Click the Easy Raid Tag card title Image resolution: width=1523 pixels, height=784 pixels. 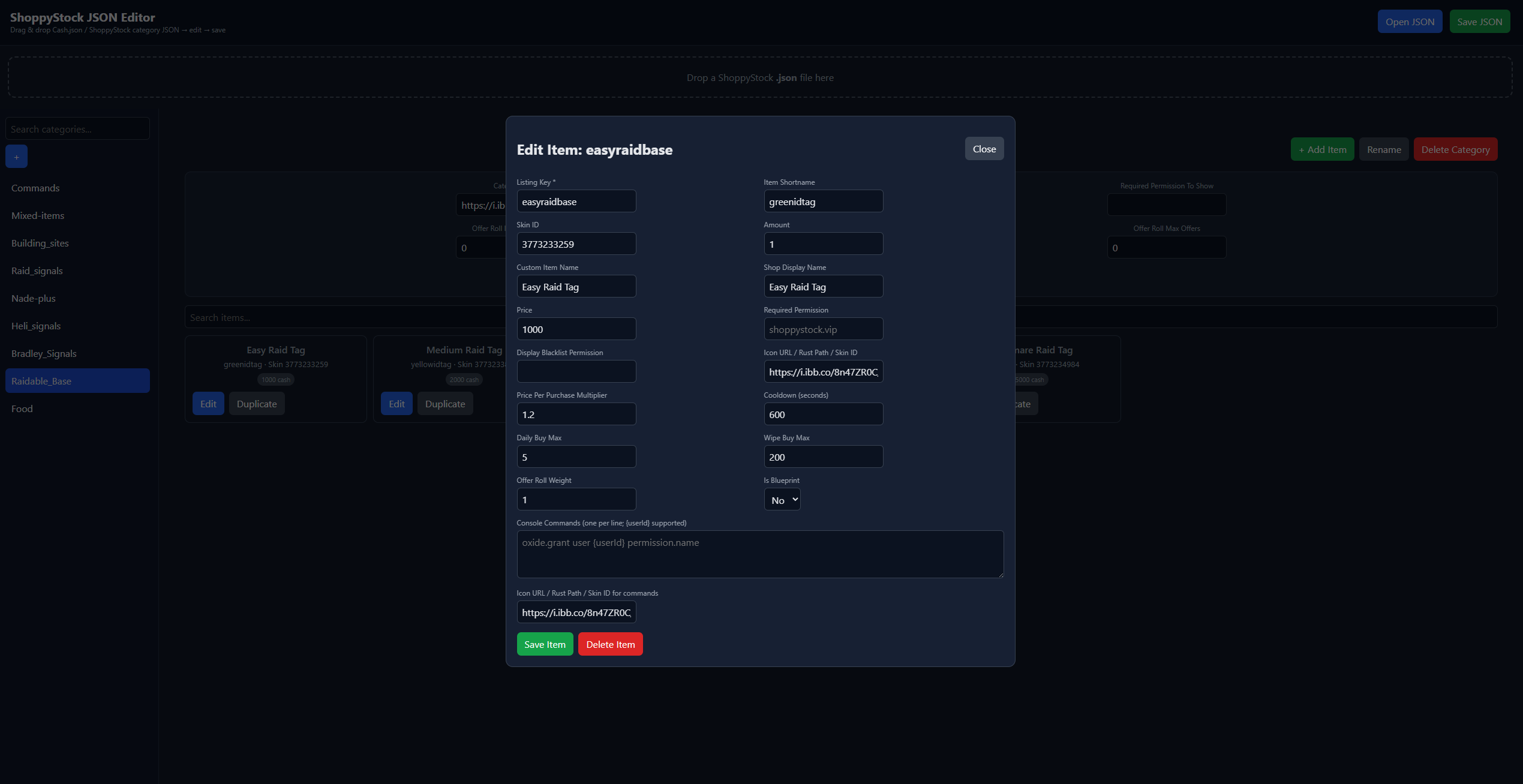click(276, 350)
